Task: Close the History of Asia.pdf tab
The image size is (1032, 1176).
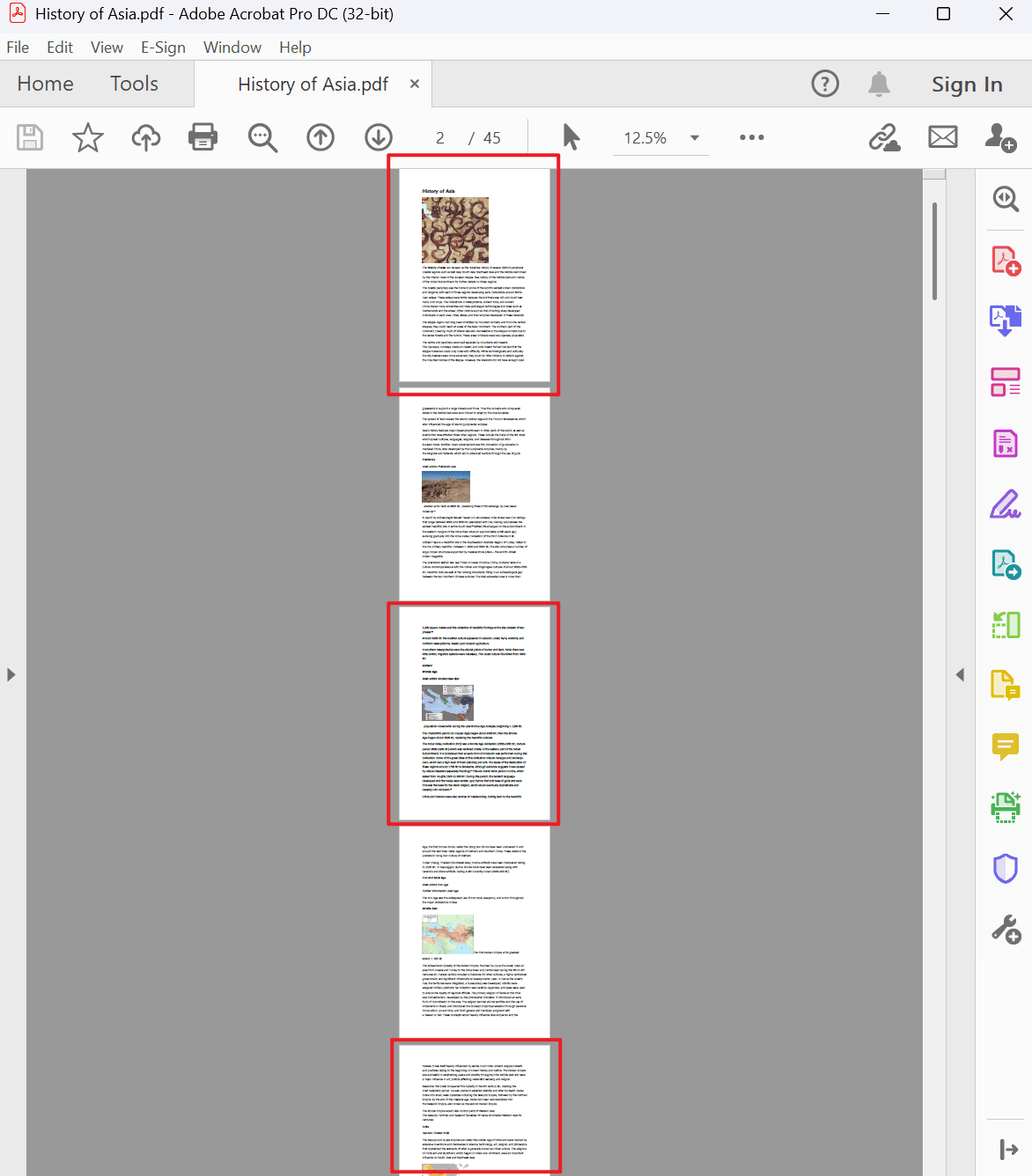Action: [x=415, y=84]
